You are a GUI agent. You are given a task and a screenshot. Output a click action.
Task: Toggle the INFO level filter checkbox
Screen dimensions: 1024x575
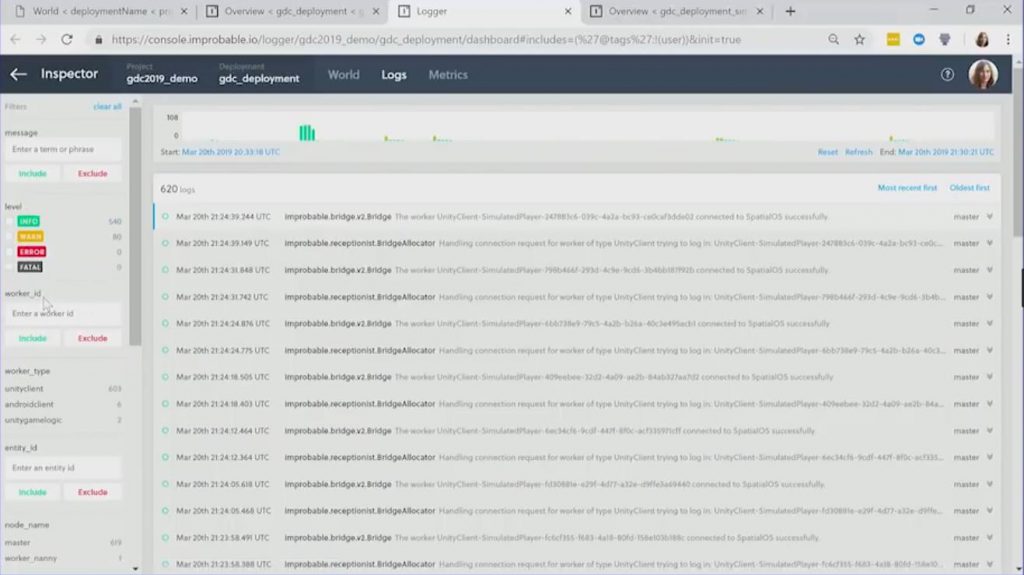pos(9,222)
